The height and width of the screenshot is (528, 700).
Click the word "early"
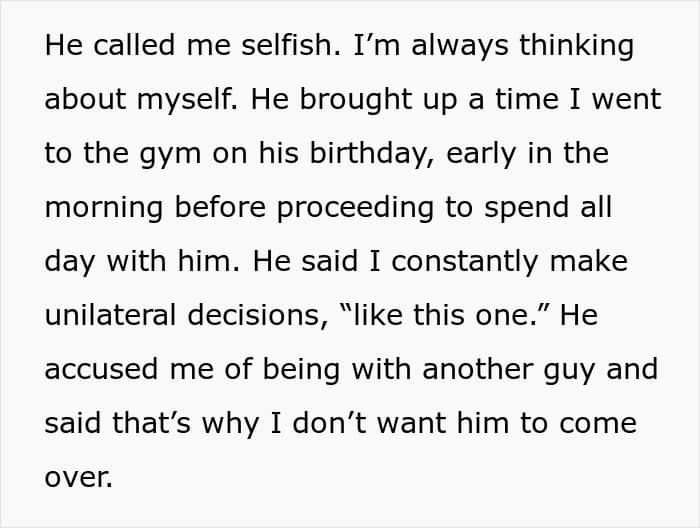coord(486,155)
